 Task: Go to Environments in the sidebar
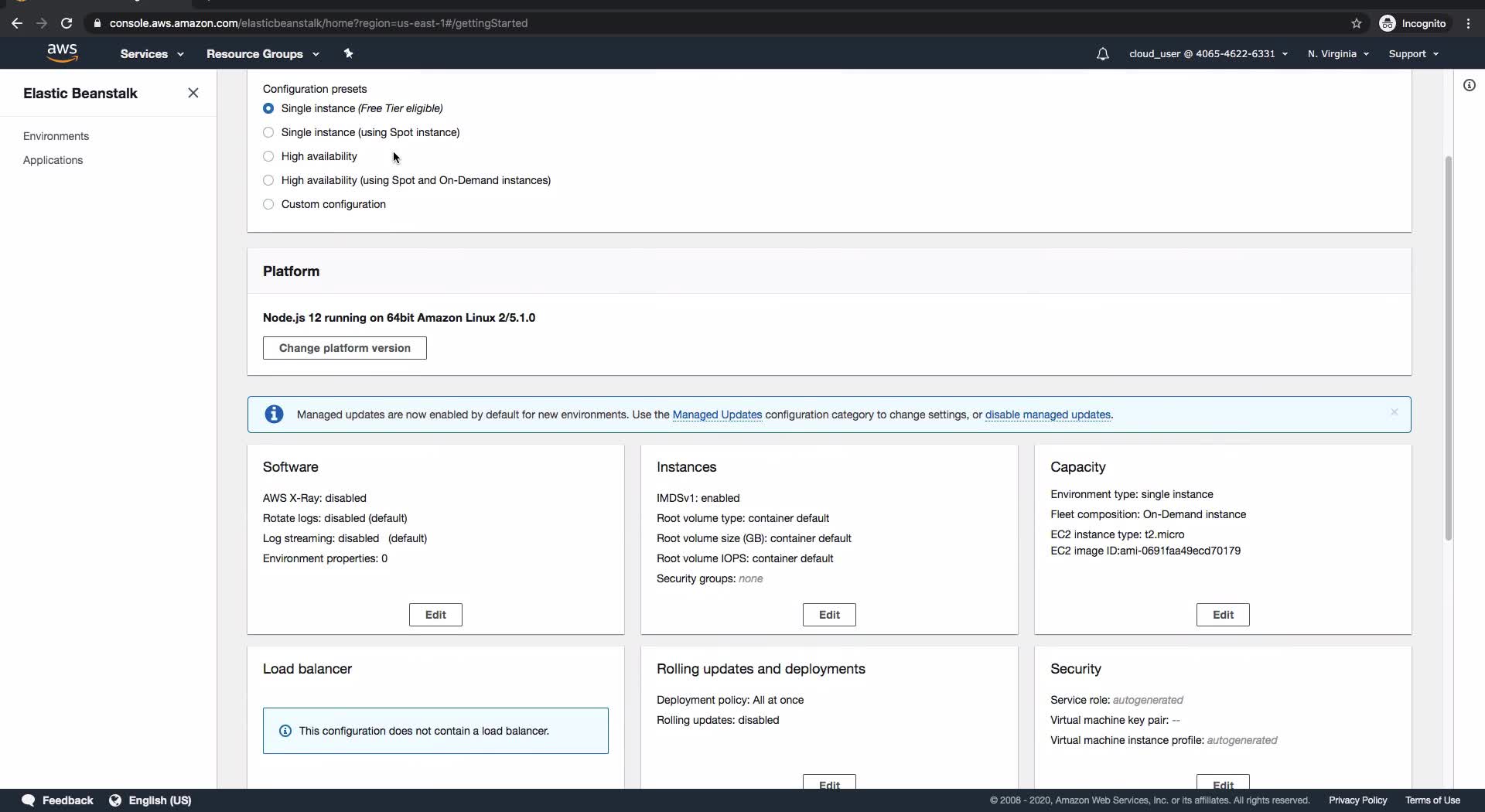point(56,136)
